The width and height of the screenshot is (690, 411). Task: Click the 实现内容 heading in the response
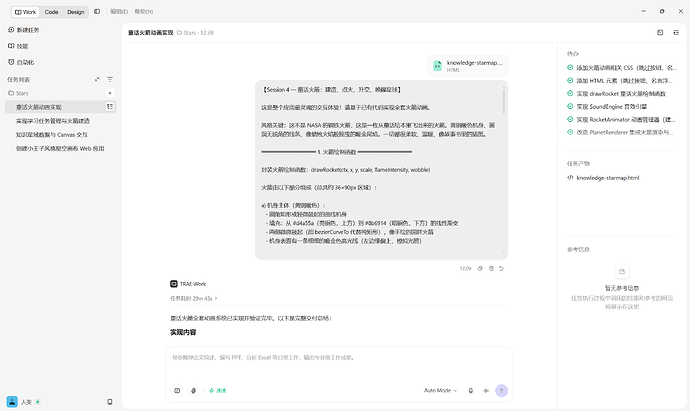tap(183, 332)
